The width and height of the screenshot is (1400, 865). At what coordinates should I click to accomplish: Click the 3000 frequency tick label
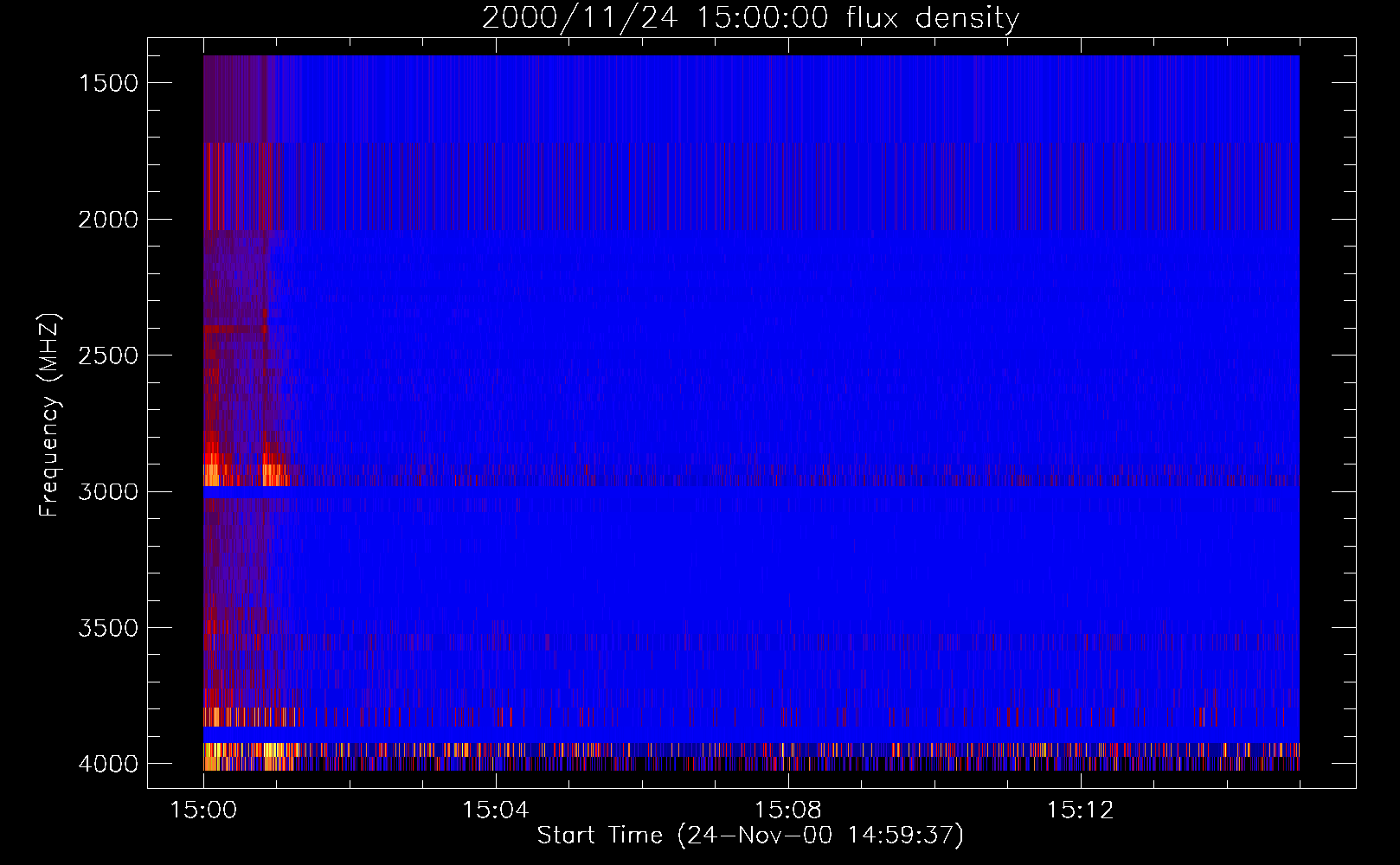(x=108, y=492)
